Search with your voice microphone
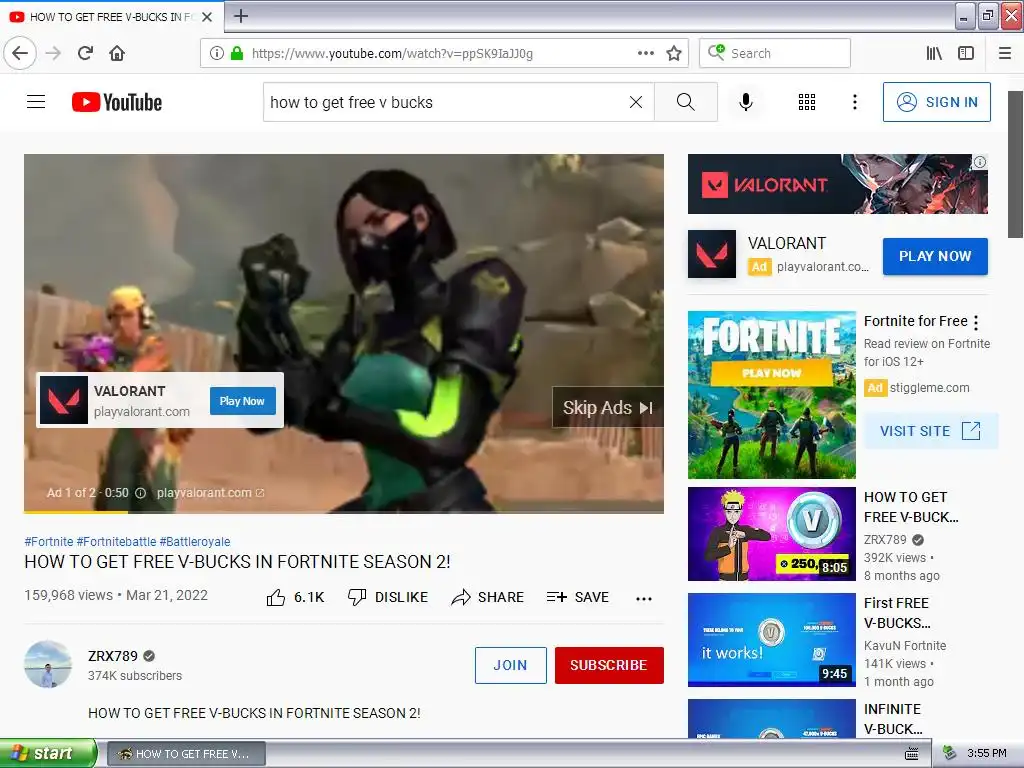This screenshot has width=1024, height=768. click(x=746, y=102)
